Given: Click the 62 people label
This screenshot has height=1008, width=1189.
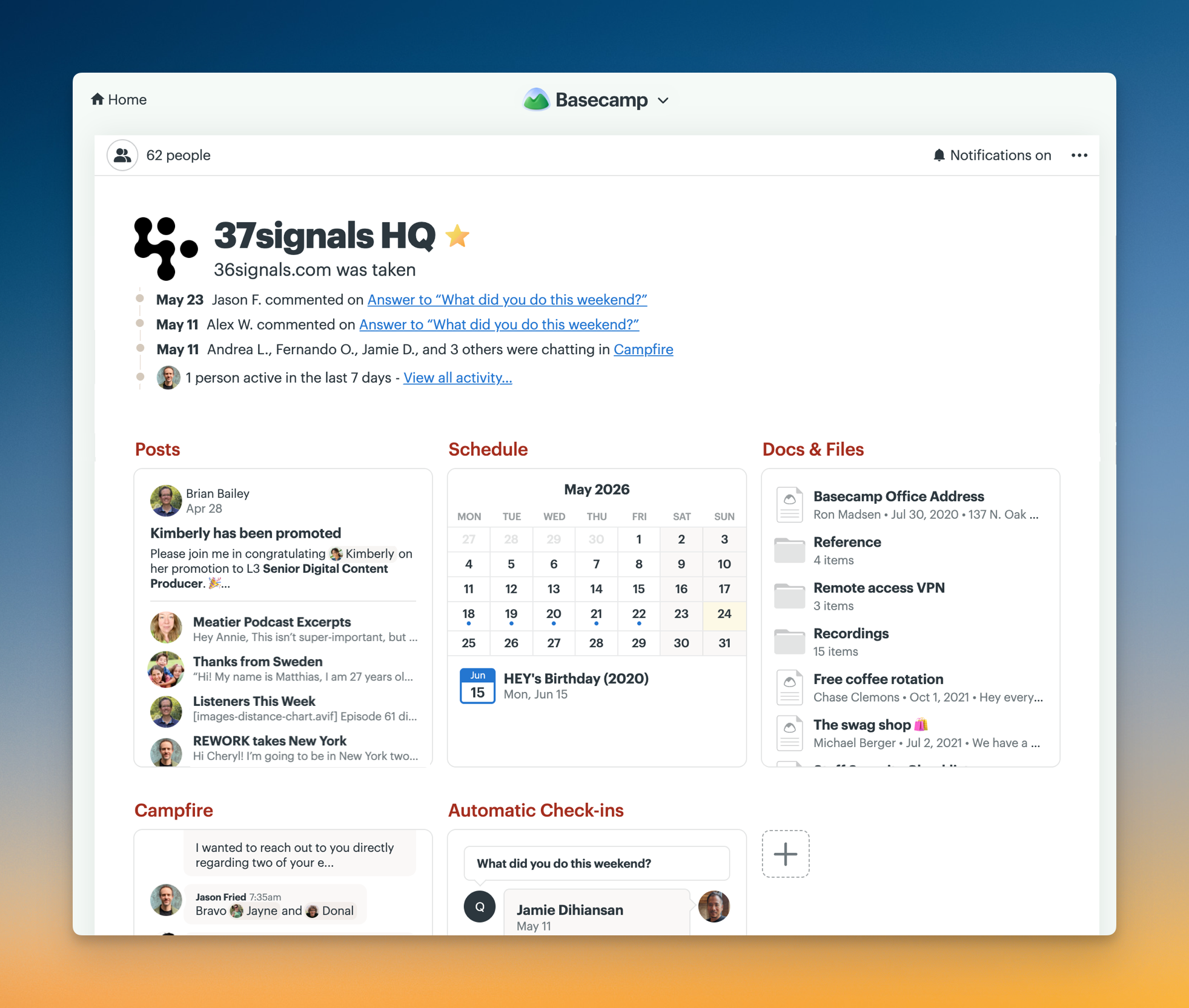Looking at the screenshot, I should (178, 156).
